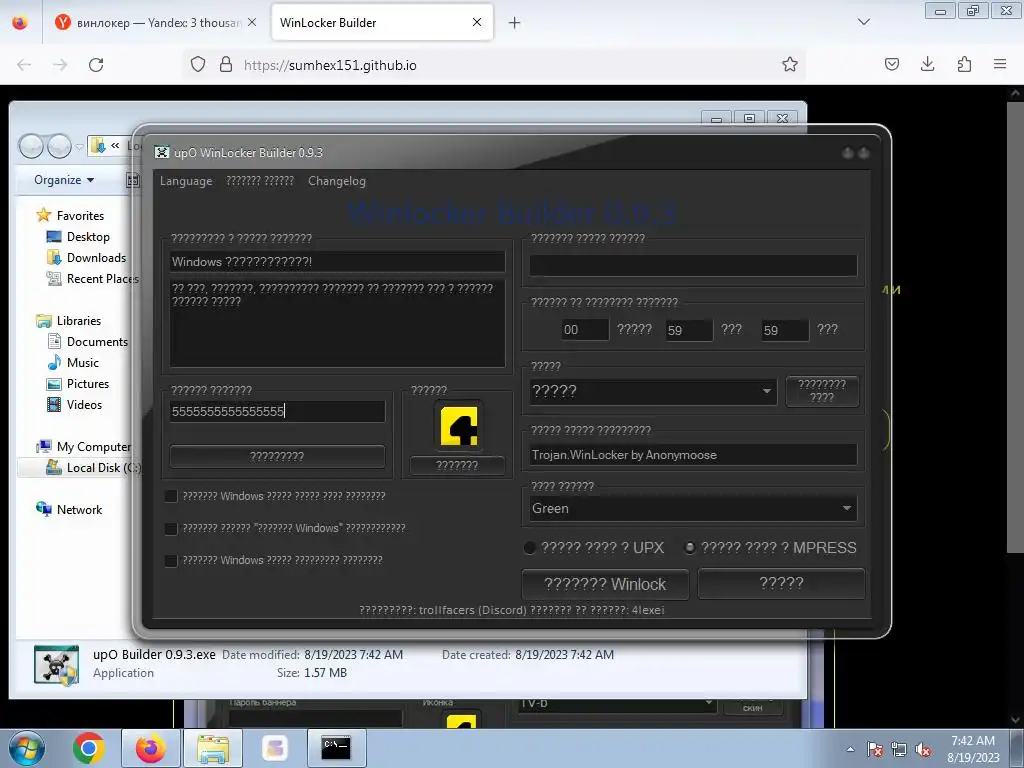The image size is (1024, 768).
Task: Click the empty top-right input field
Action: 693,265
